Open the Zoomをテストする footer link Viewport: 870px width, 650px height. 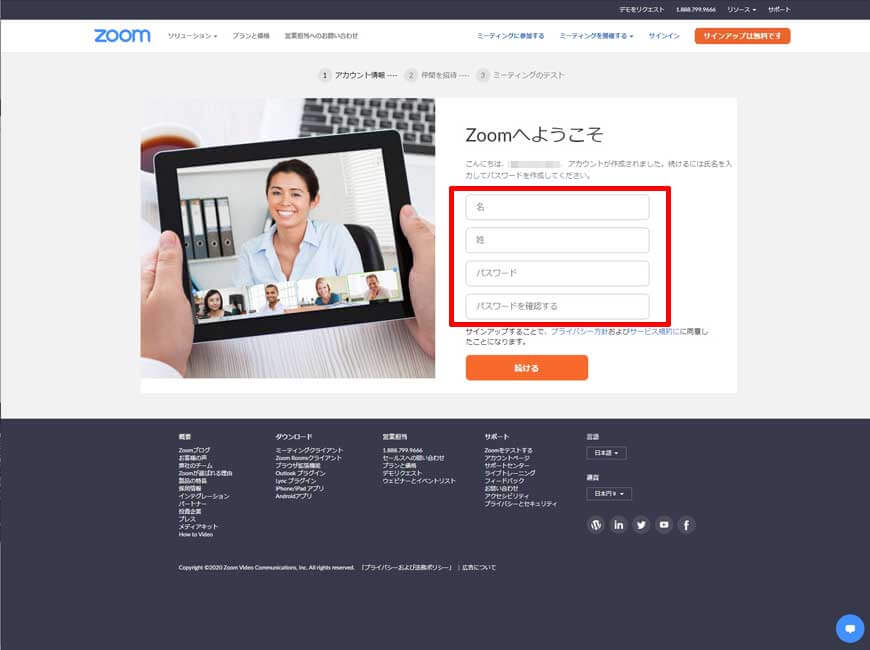coord(508,450)
